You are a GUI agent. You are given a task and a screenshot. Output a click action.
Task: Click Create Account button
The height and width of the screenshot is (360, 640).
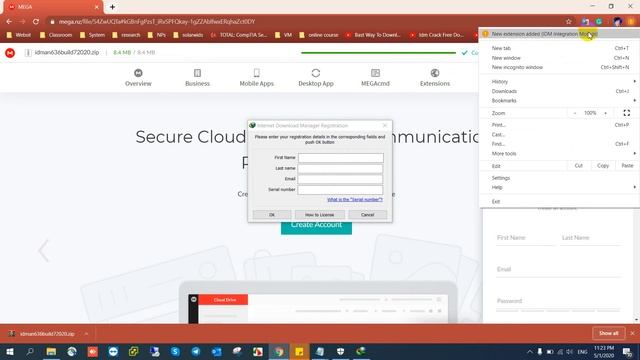(316, 228)
